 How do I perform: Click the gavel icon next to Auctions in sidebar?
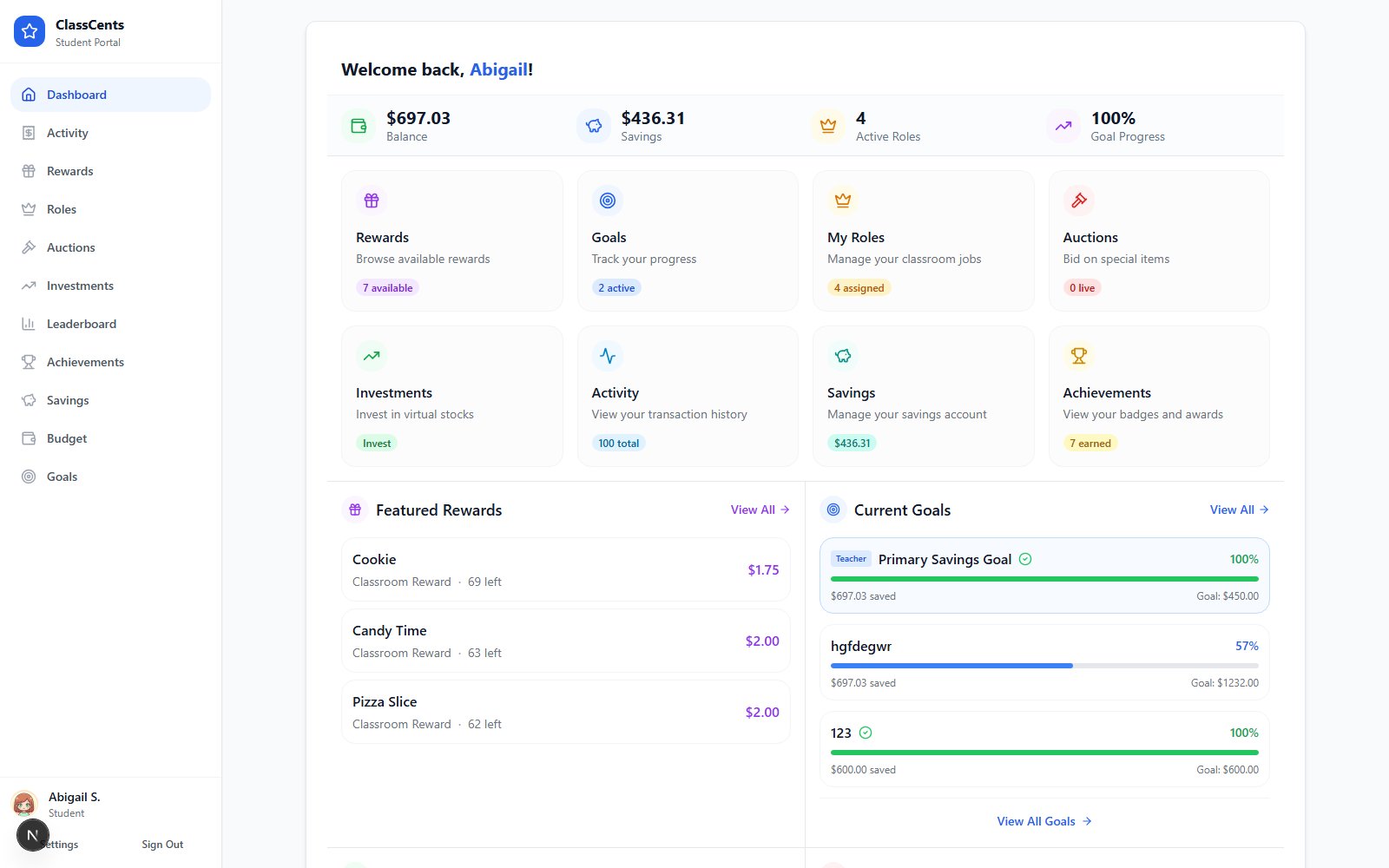tap(29, 247)
